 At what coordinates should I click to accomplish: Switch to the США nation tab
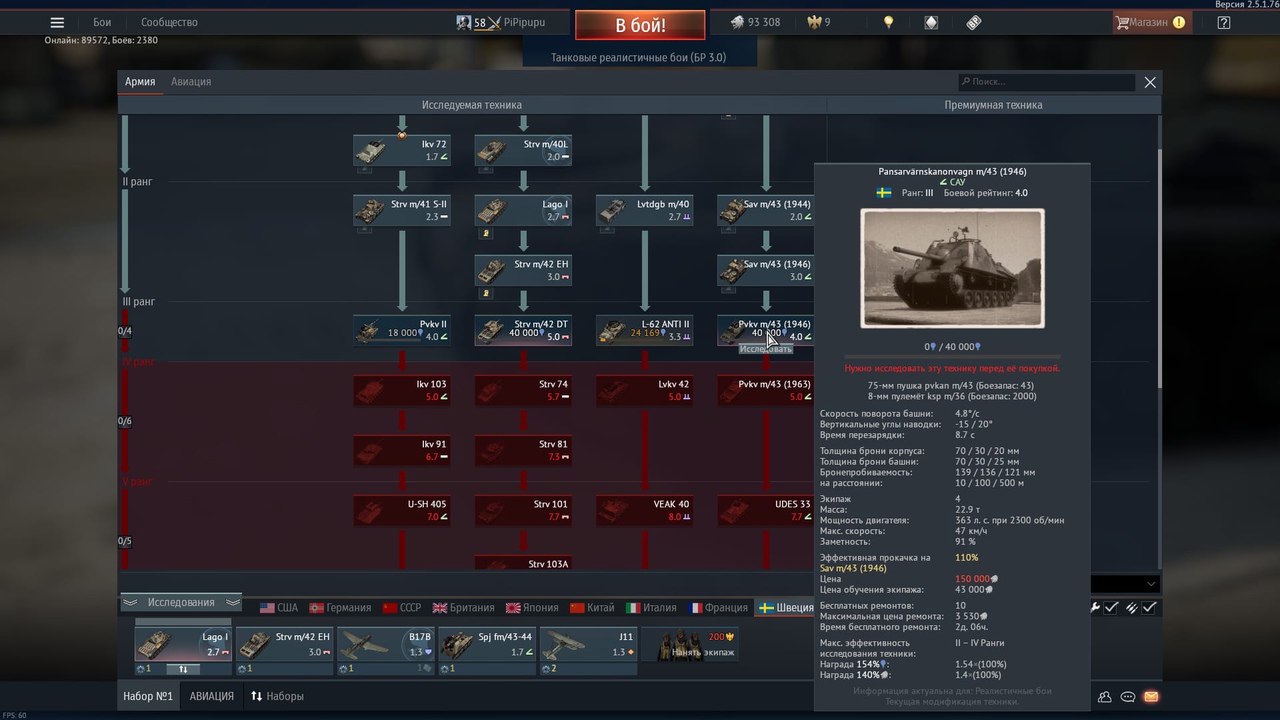(279, 607)
